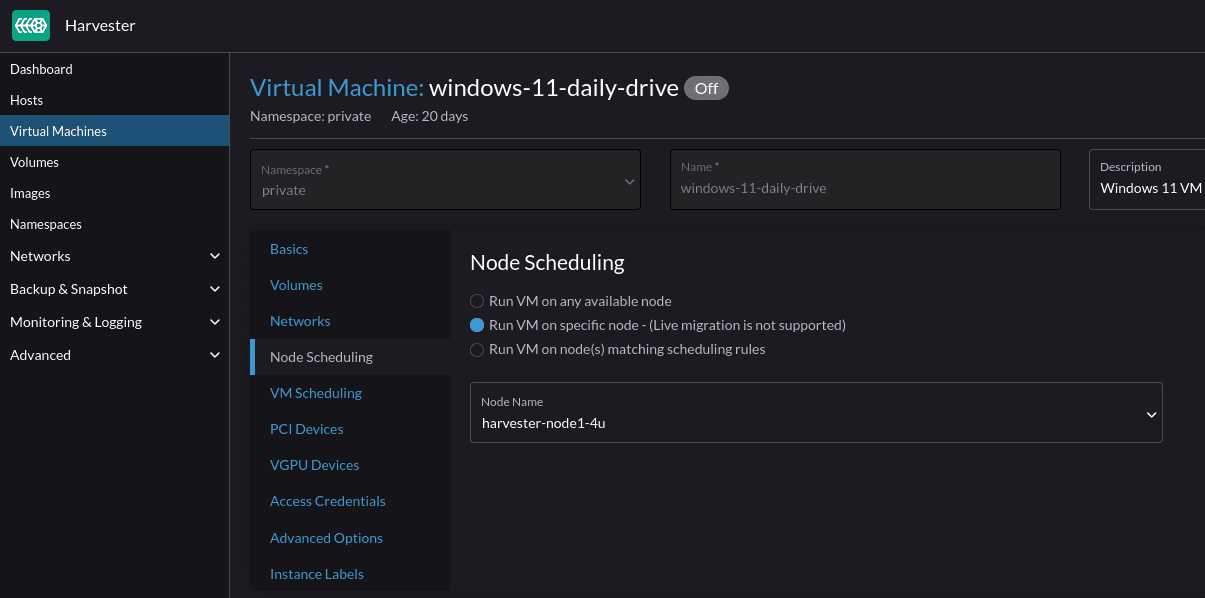
Task: Select "Run VM on specific node" option
Action: (x=476, y=325)
